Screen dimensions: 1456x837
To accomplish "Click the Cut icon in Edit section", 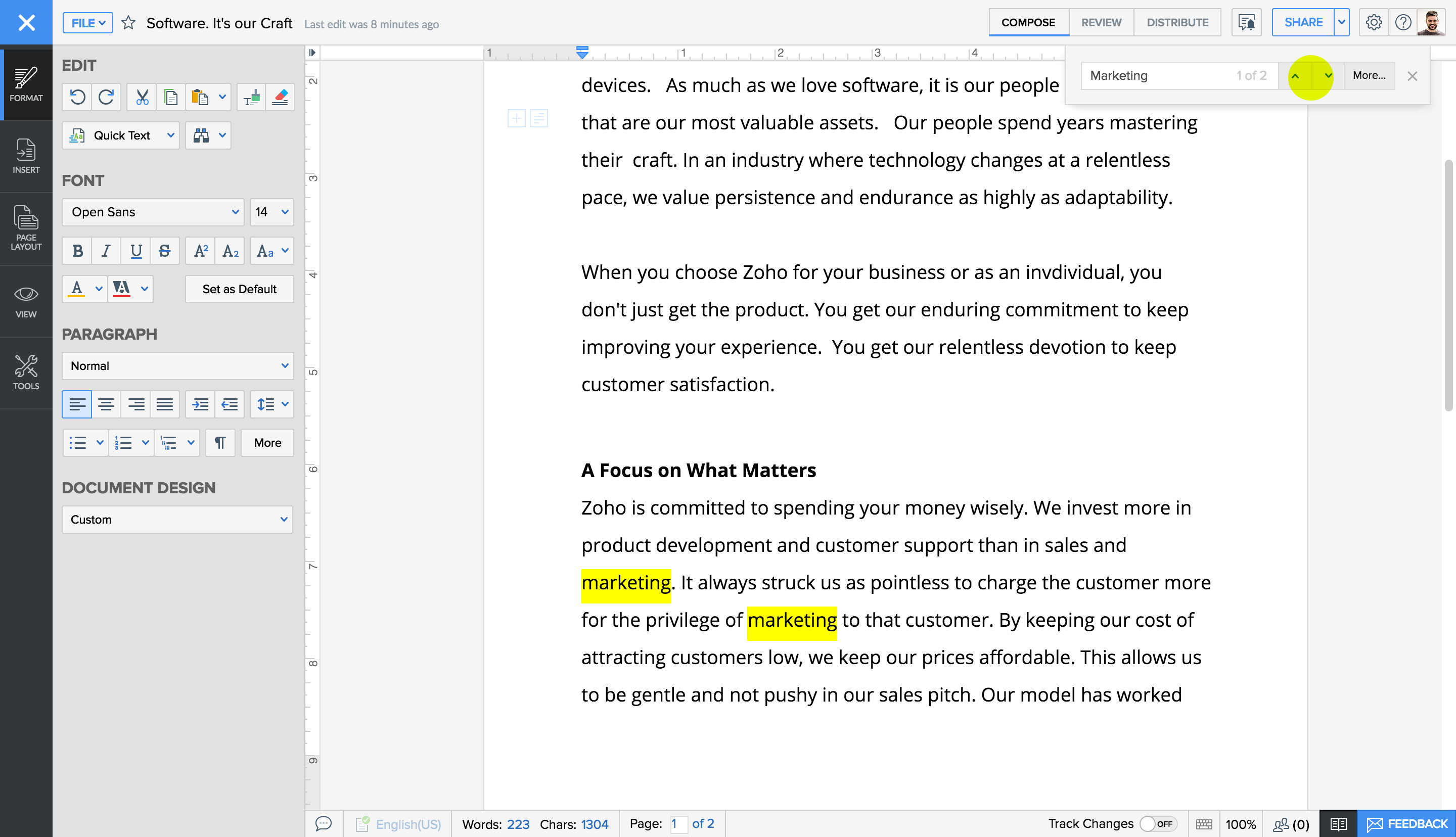I will point(142,97).
